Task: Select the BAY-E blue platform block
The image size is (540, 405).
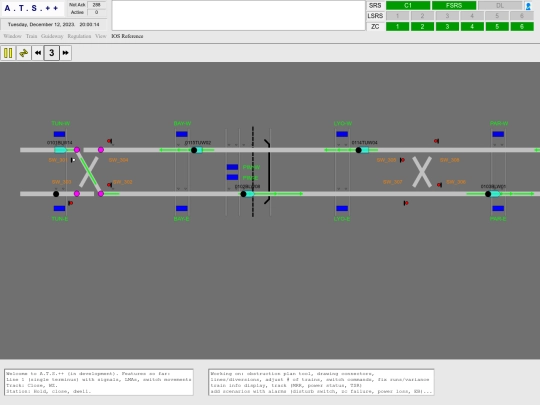Action: click(182, 208)
